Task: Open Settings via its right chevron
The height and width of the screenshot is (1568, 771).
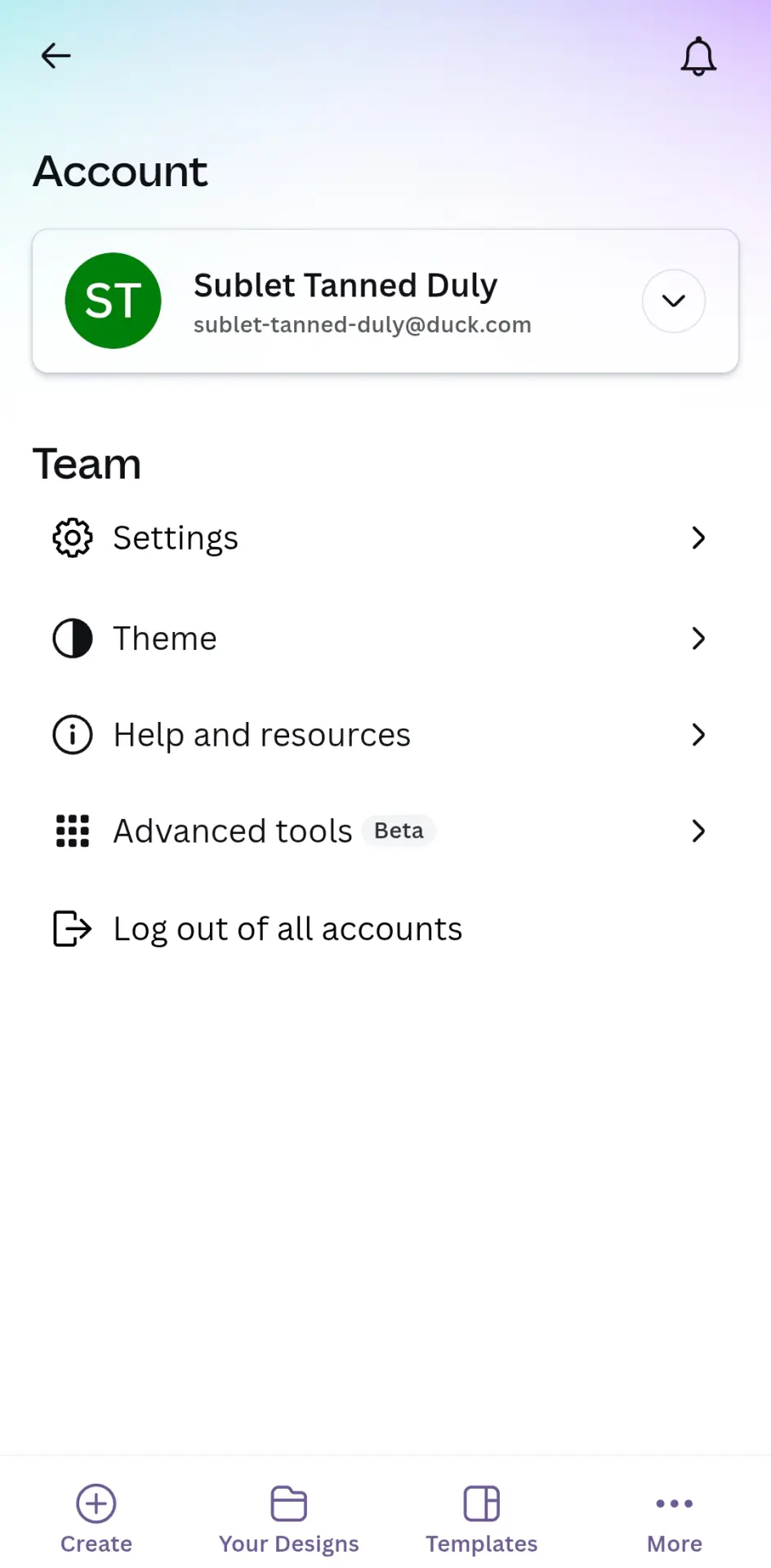Action: point(698,537)
